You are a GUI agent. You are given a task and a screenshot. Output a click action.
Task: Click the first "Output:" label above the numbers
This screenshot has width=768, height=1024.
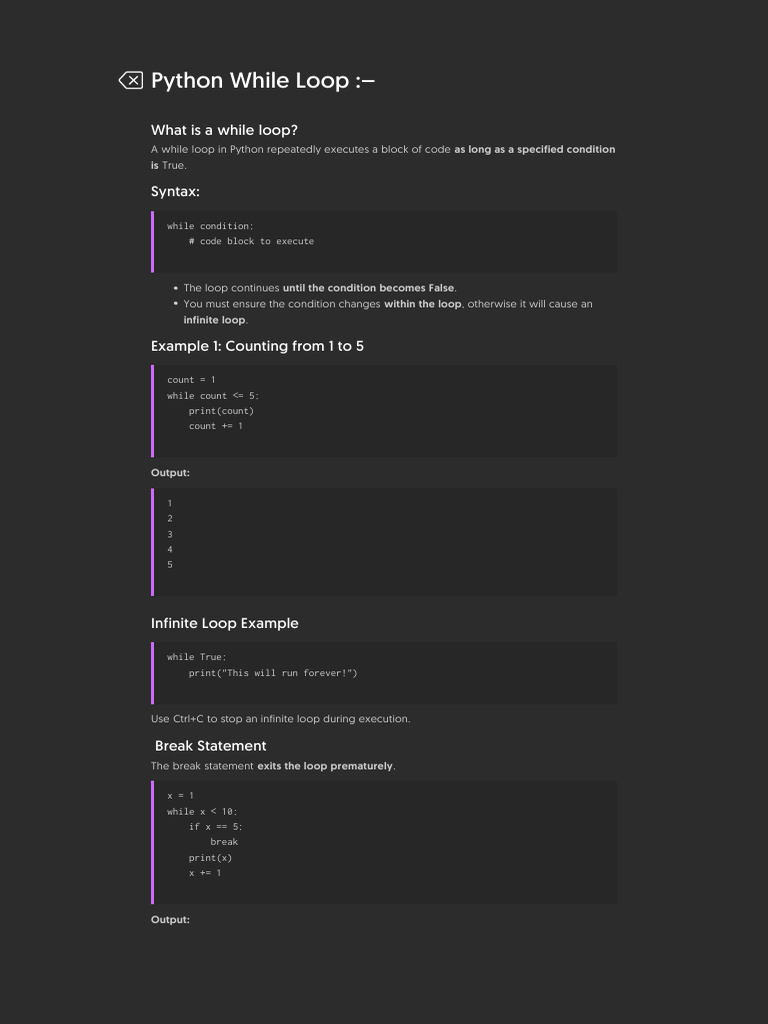pyautogui.click(x=170, y=473)
